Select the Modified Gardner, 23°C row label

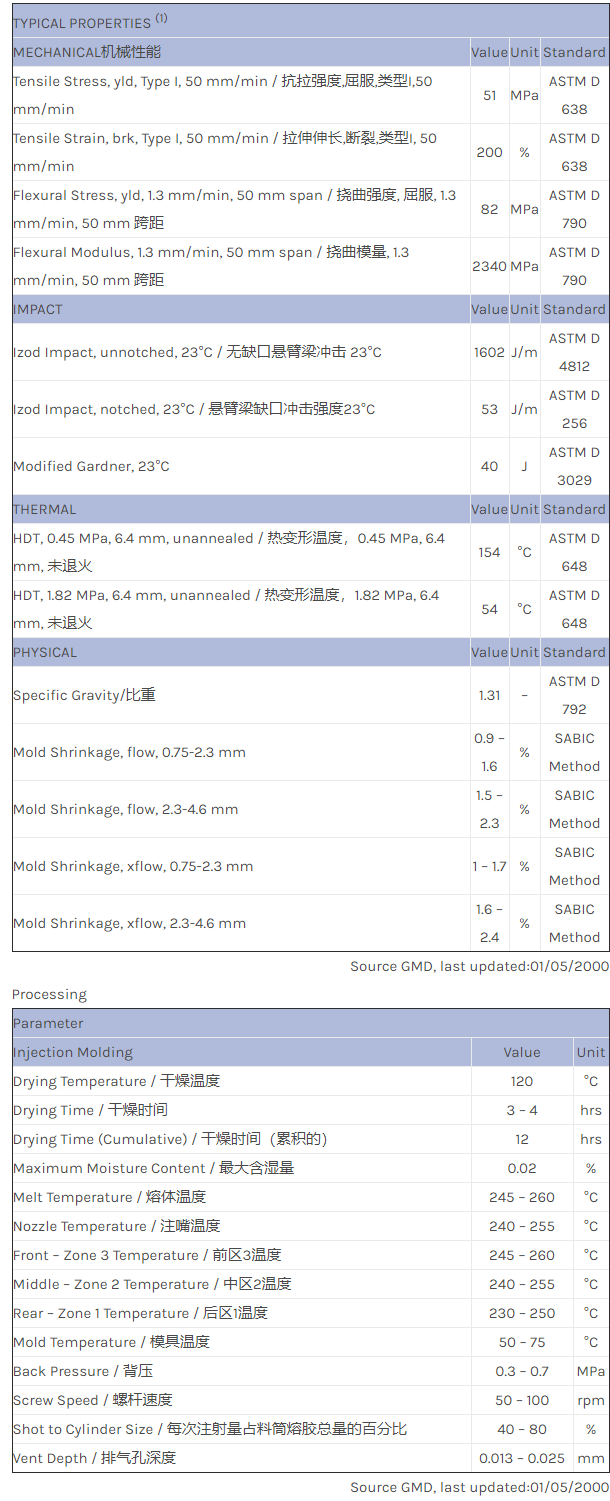click(x=91, y=466)
